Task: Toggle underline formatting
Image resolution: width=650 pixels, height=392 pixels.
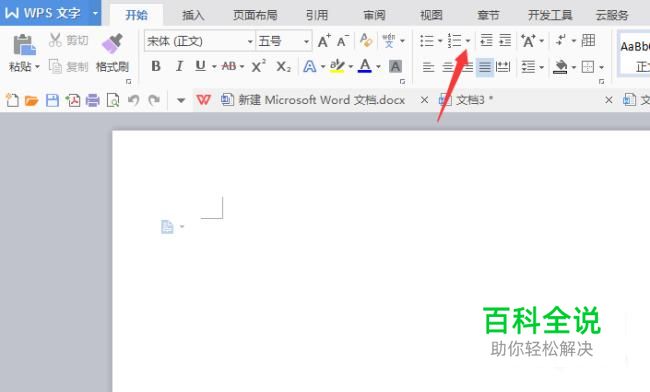Action: pos(200,66)
